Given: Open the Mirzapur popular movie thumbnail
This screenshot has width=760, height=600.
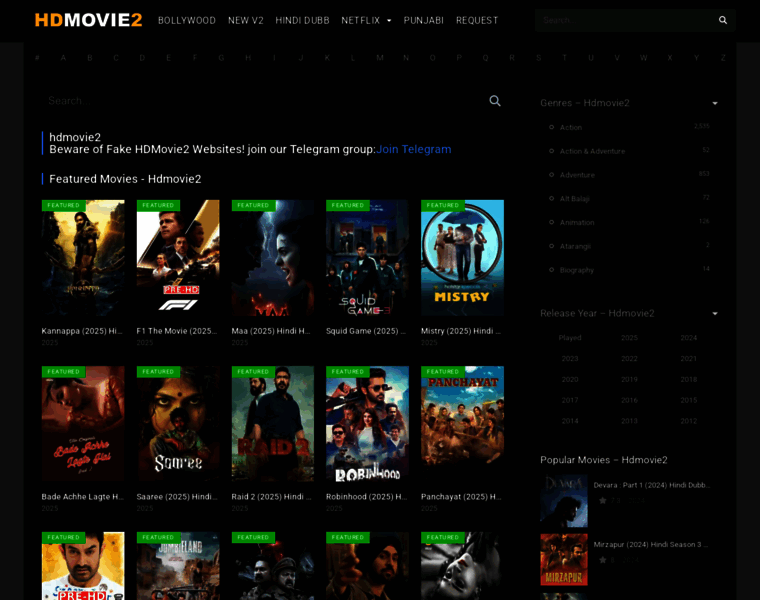Looking at the screenshot, I should [564, 560].
